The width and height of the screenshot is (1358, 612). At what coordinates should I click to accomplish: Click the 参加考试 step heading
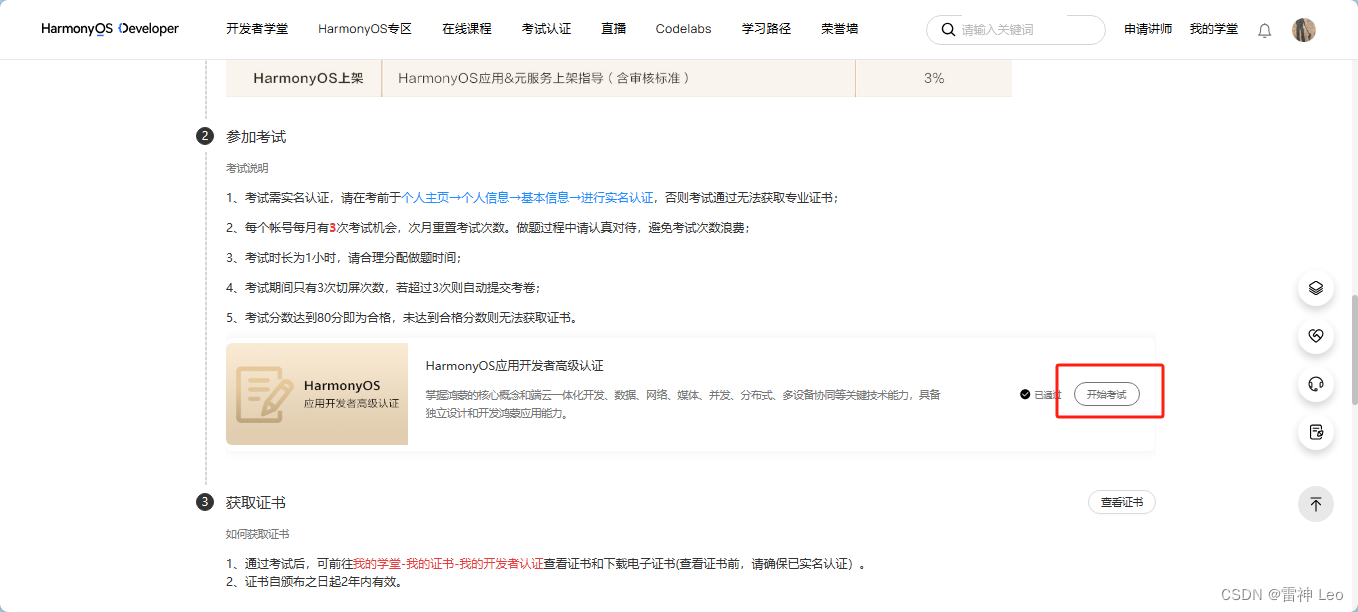[256, 136]
